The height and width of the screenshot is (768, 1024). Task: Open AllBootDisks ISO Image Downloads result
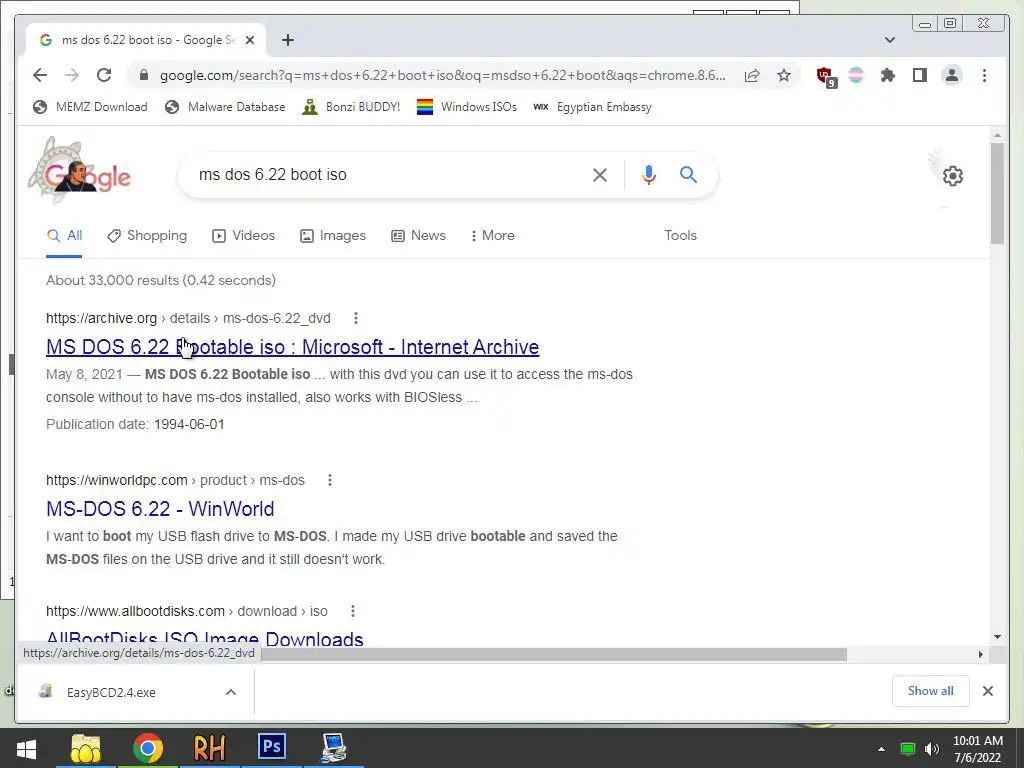(204, 639)
